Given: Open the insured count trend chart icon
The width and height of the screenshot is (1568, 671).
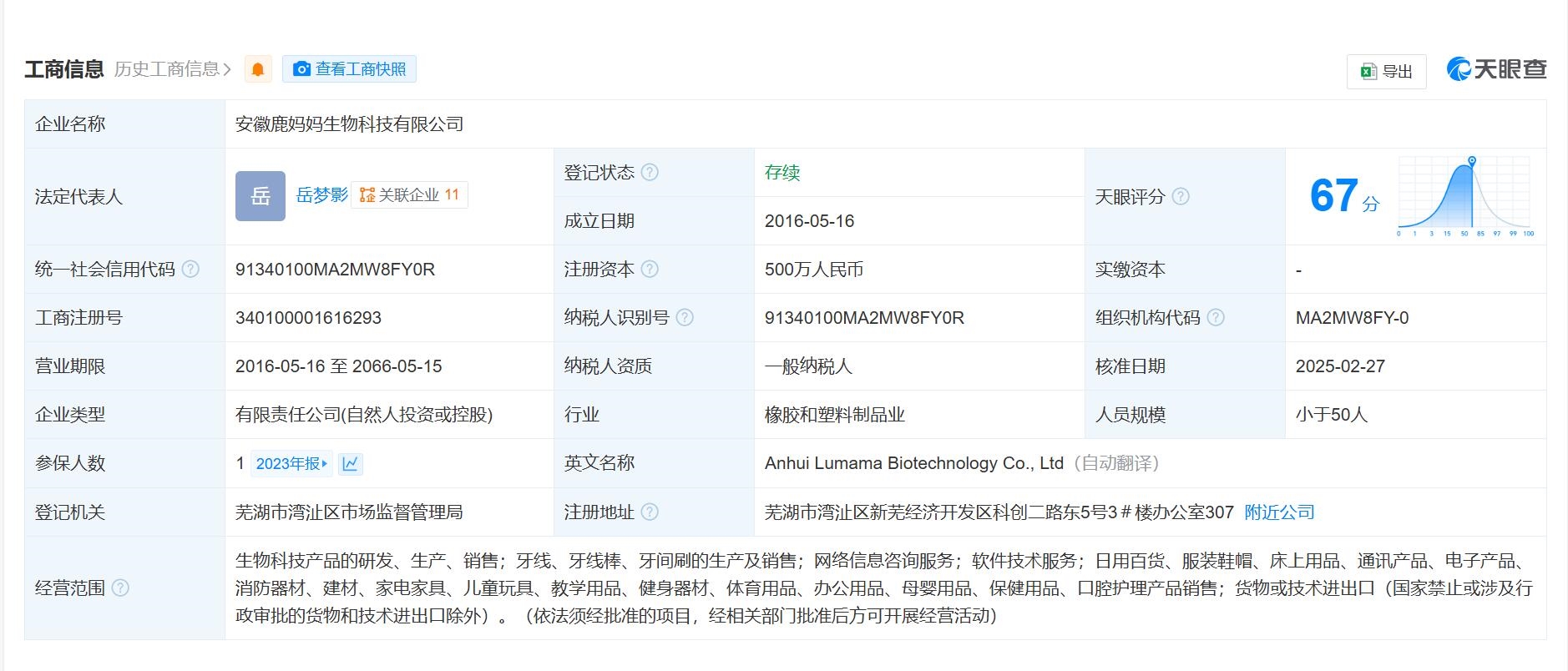Looking at the screenshot, I should 350,464.
